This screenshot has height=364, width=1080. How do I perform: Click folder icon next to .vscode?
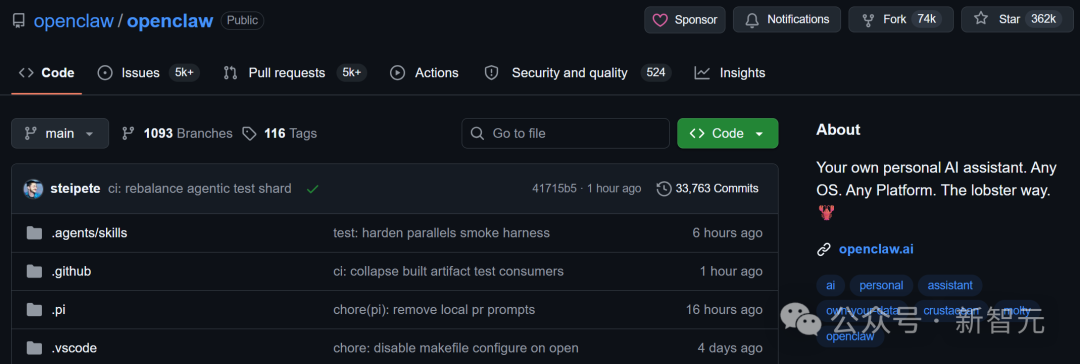point(34,348)
